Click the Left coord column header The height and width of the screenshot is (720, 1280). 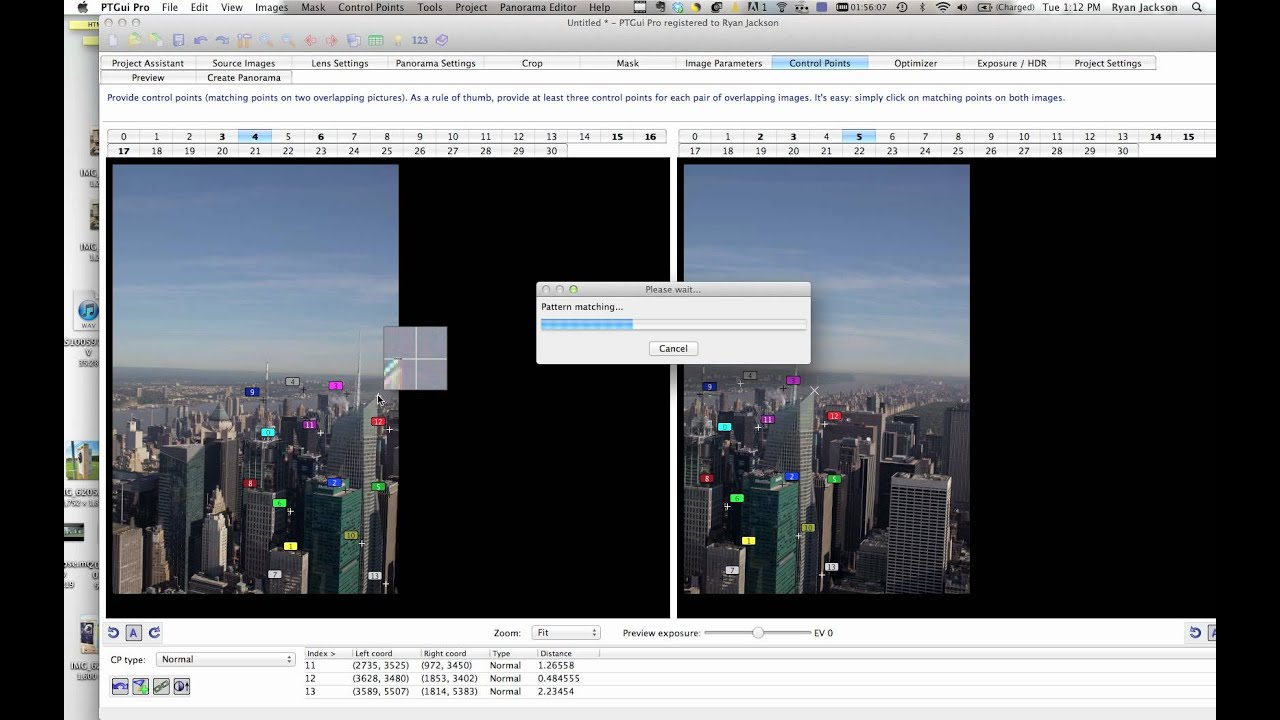(x=385, y=653)
